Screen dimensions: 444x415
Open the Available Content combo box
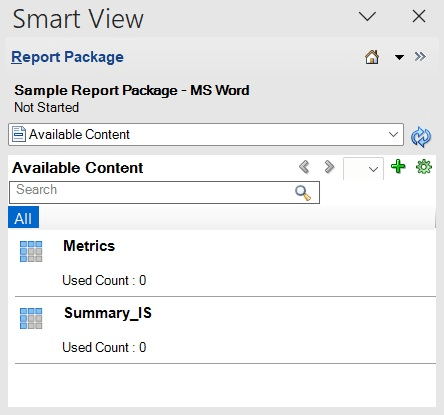point(206,134)
